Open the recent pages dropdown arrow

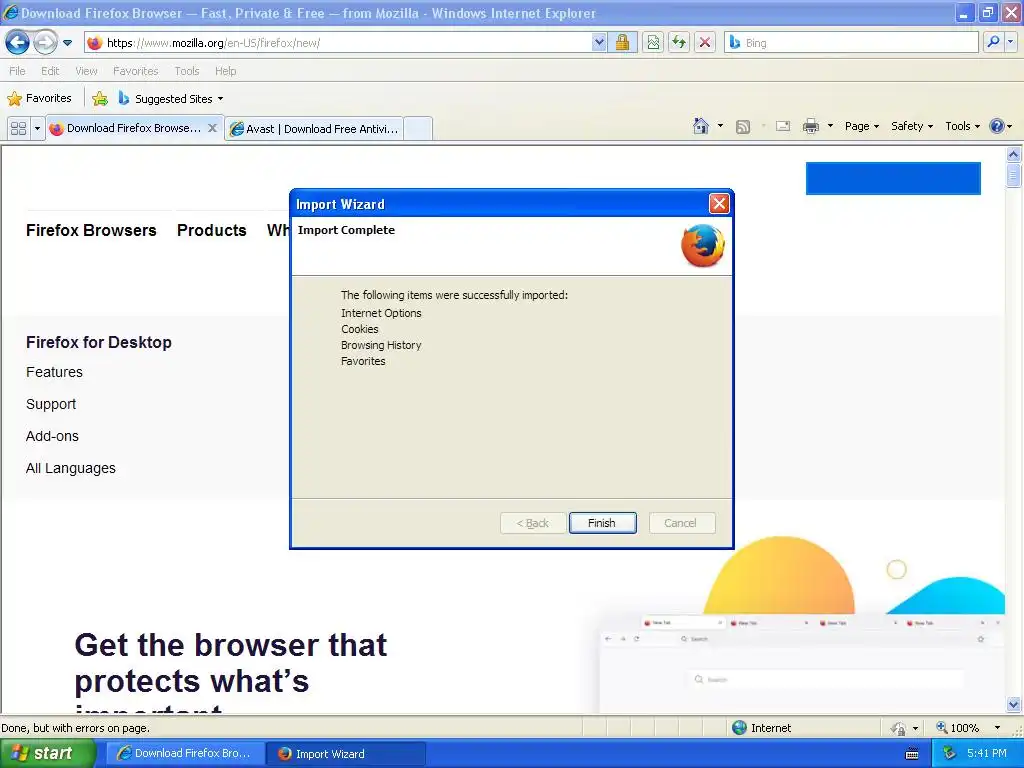point(67,43)
